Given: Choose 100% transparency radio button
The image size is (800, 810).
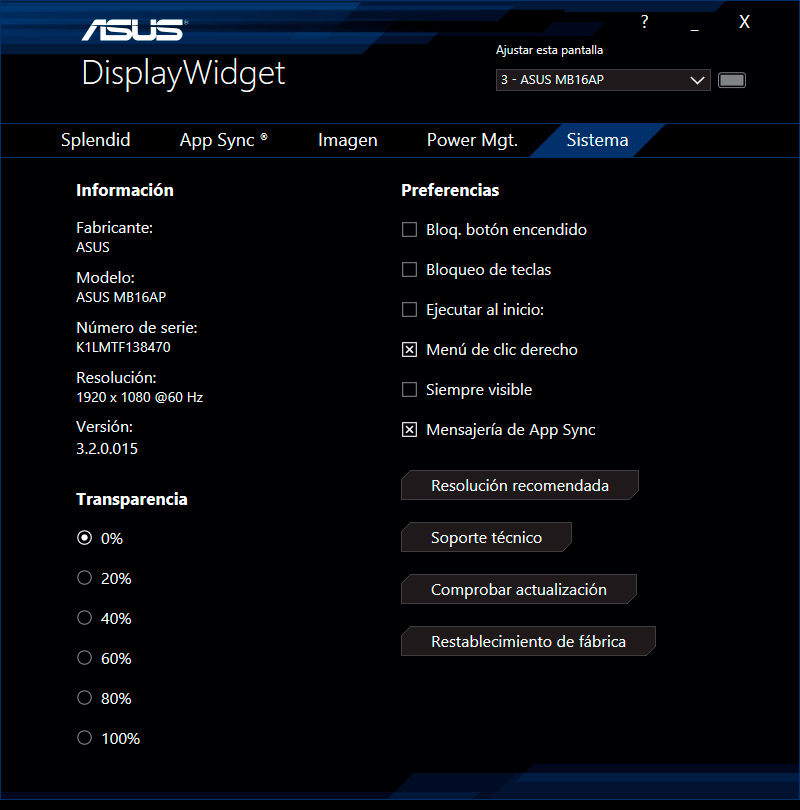Looking at the screenshot, I should click(85, 738).
